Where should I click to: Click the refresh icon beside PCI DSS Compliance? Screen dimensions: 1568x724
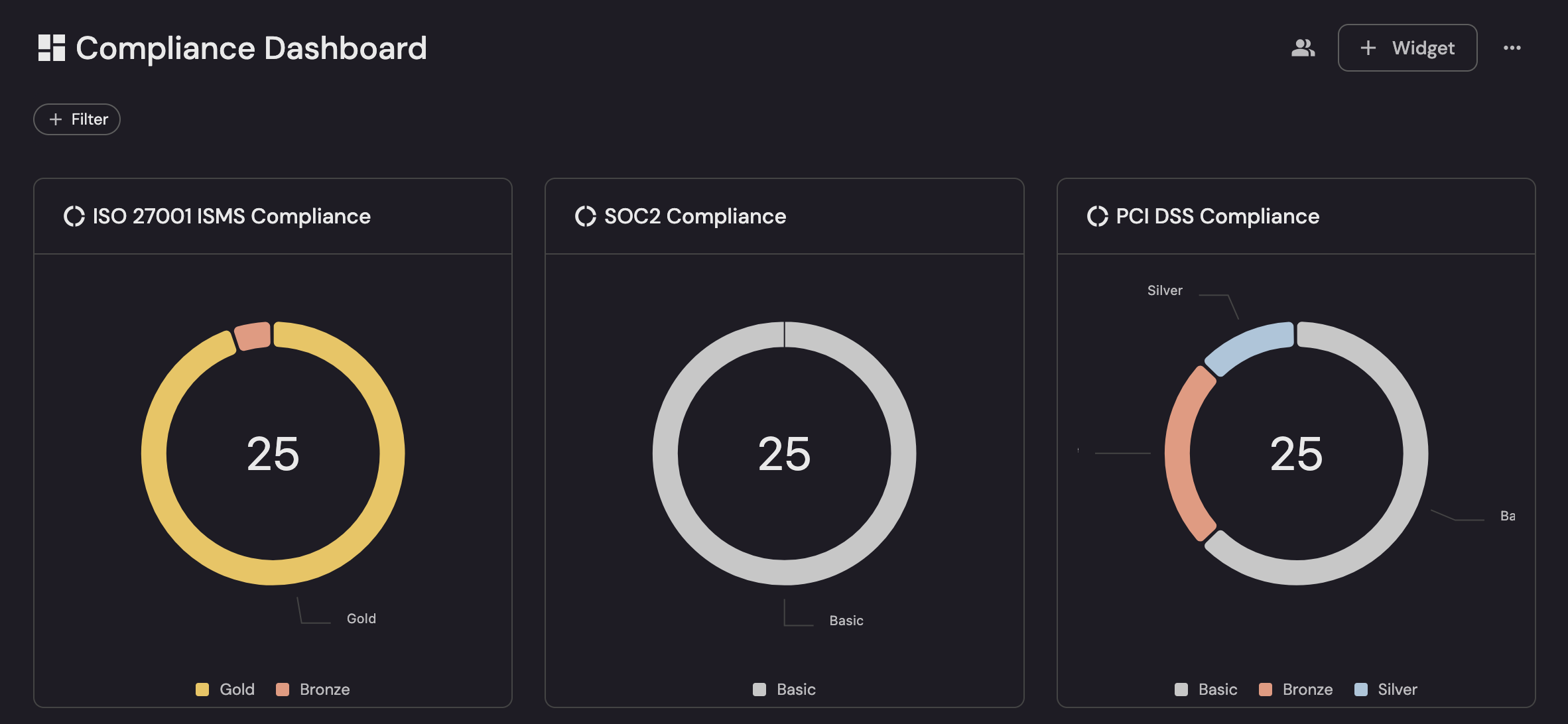[x=1098, y=215]
